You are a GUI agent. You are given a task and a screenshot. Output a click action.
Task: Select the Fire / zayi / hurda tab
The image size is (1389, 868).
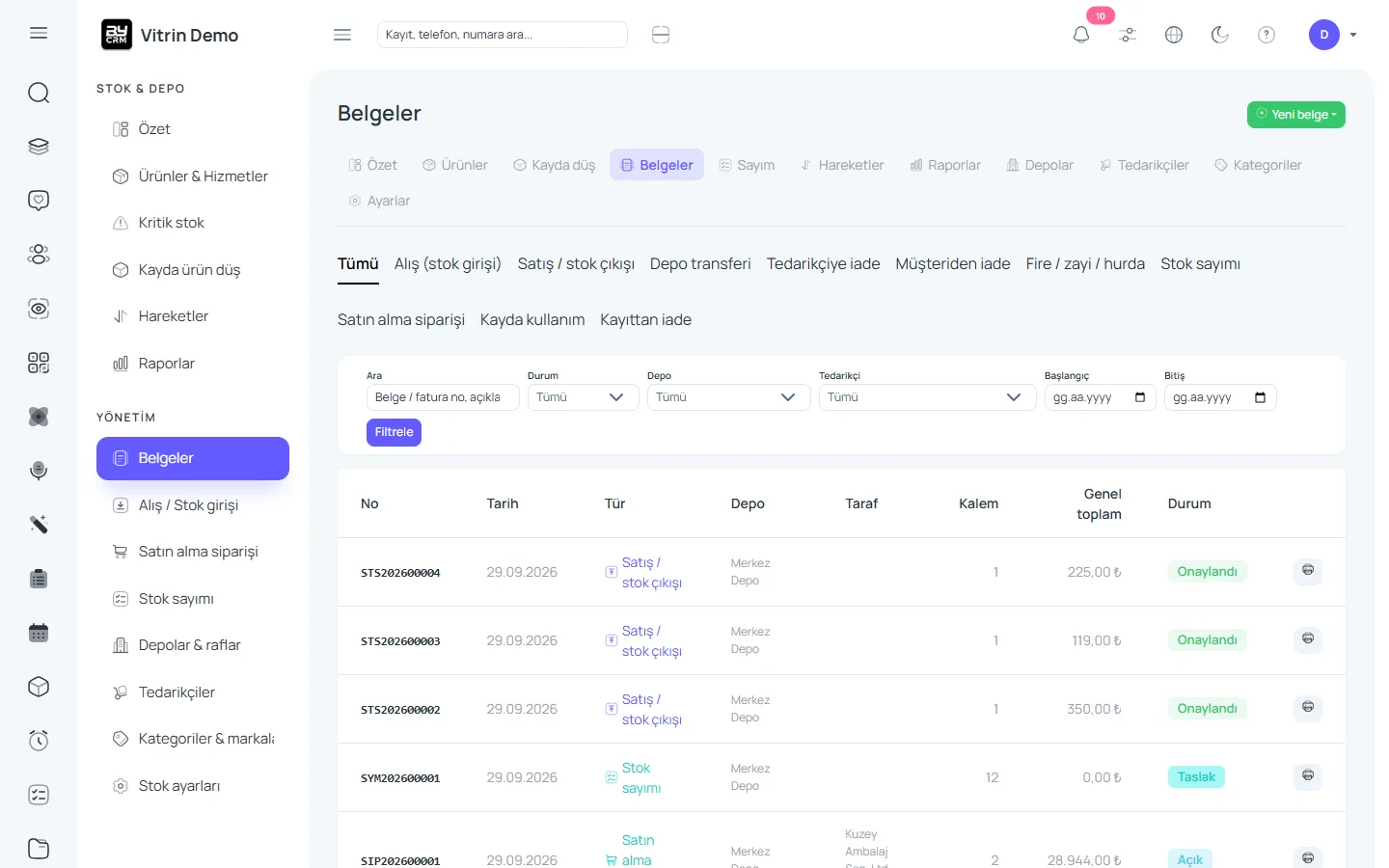pos(1085,263)
